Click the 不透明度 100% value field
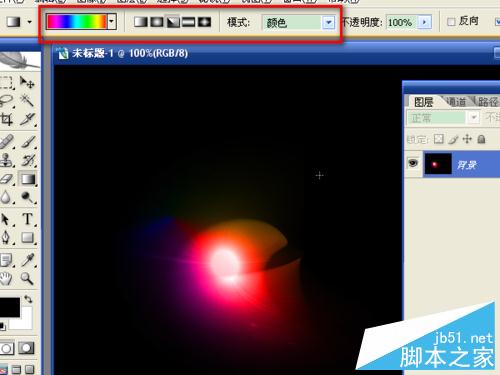The image size is (500, 375). 401,22
